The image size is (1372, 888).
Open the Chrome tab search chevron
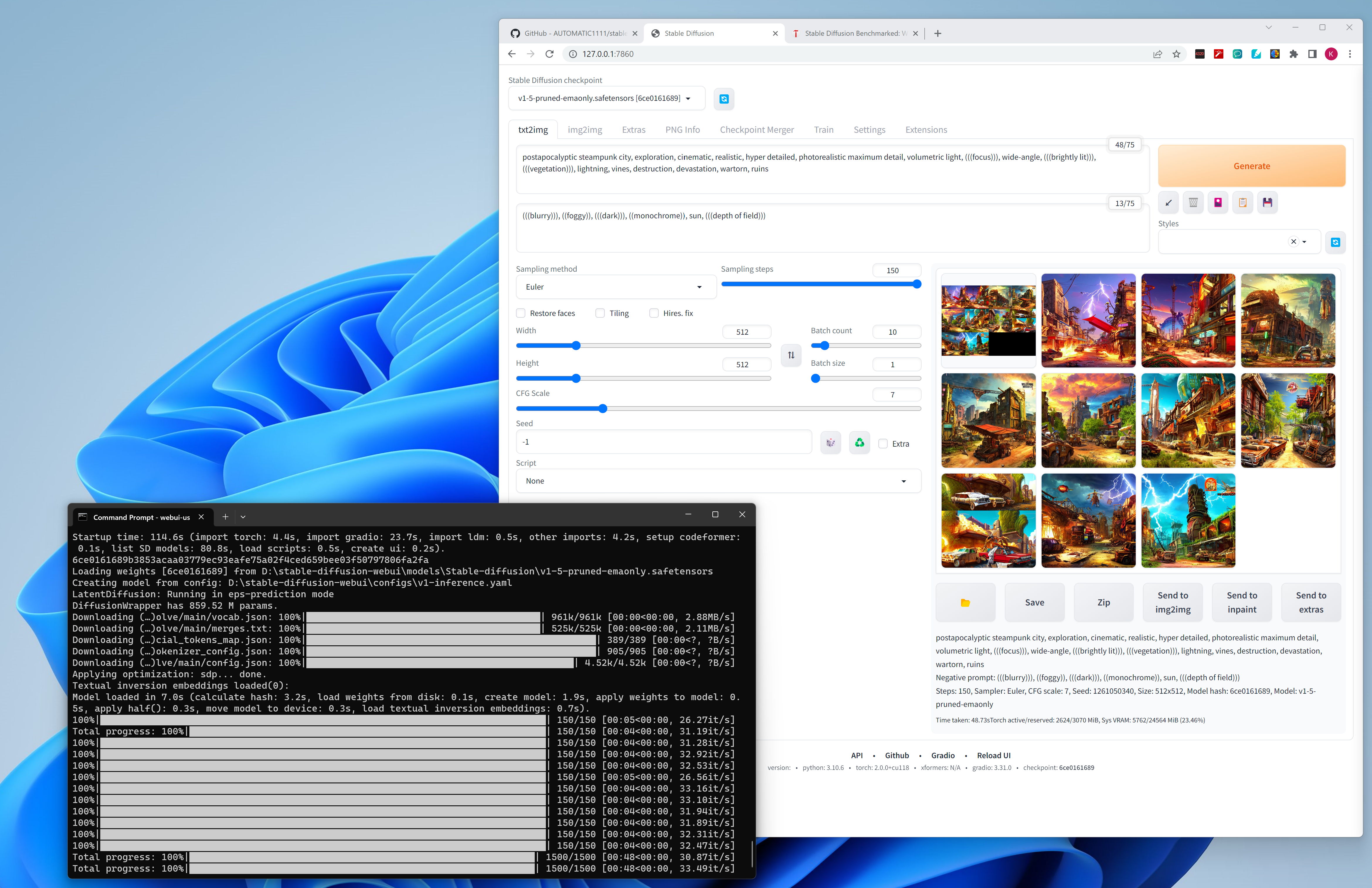(x=1268, y=27)
